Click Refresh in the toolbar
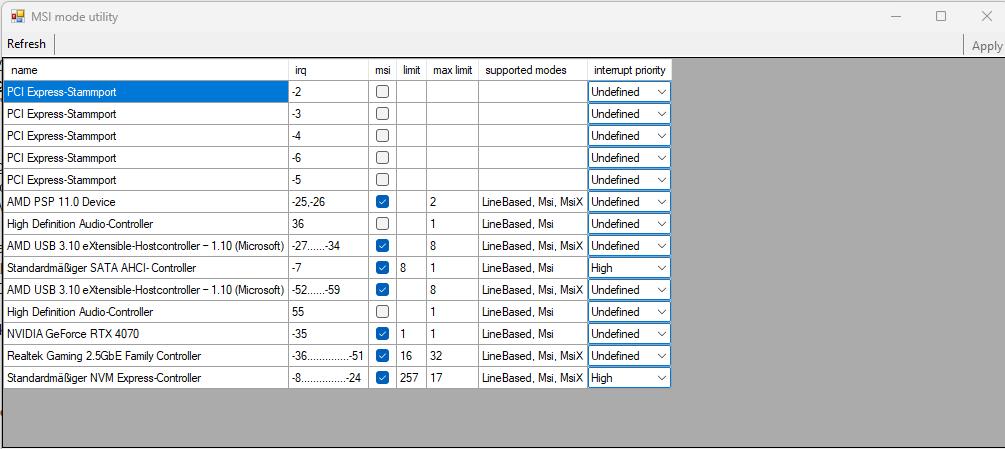The width and height of the screenshot is (1005, 449). pyautogui.click(x=26, y=44)
